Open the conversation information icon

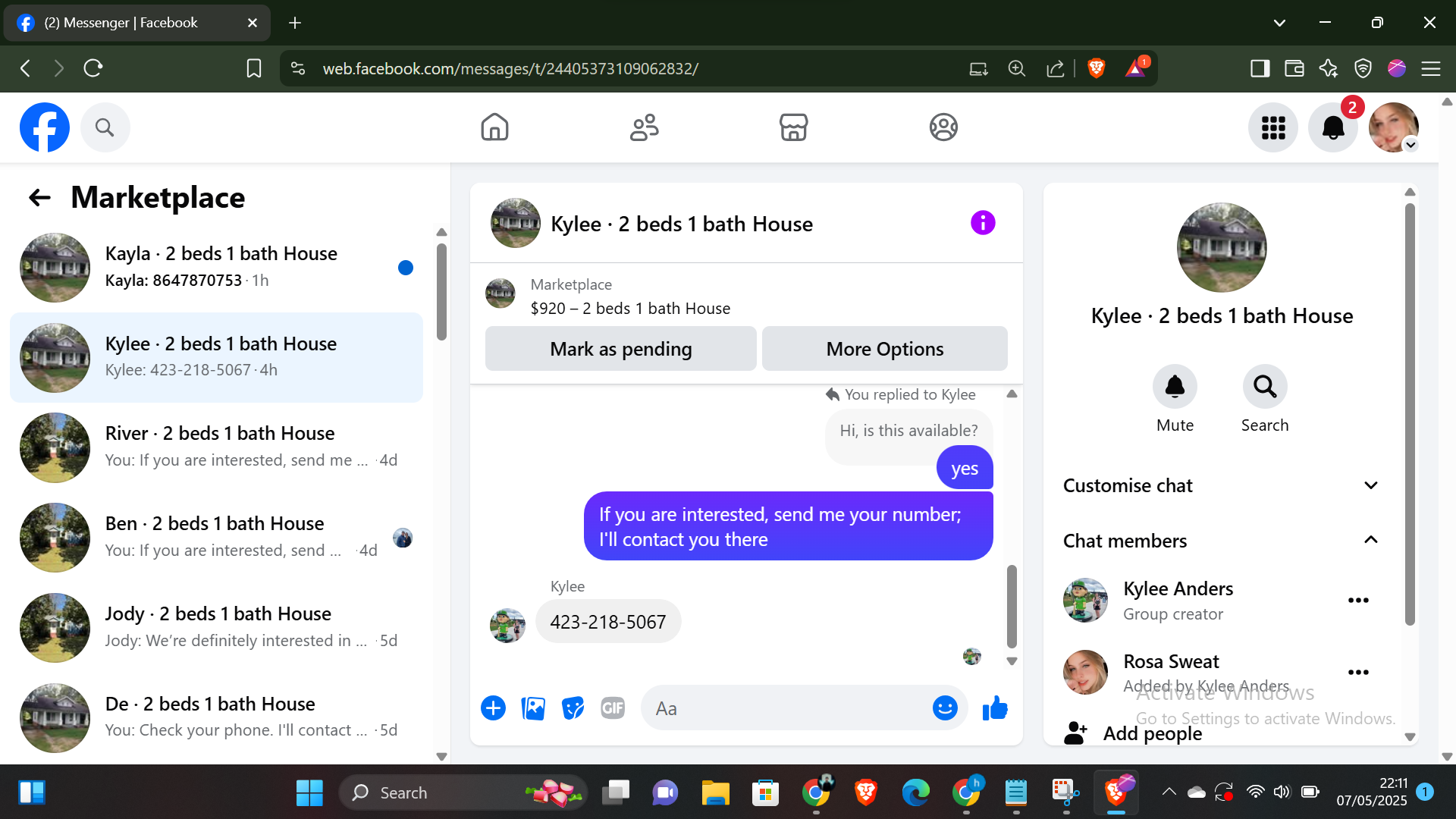pos(983,223)
